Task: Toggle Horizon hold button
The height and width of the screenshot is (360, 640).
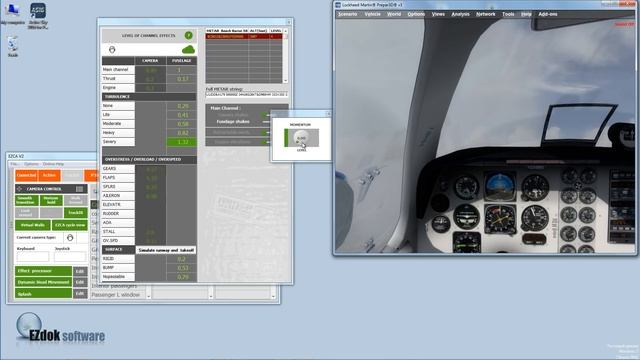Action: pyautogui.click(x=51, y=200)
